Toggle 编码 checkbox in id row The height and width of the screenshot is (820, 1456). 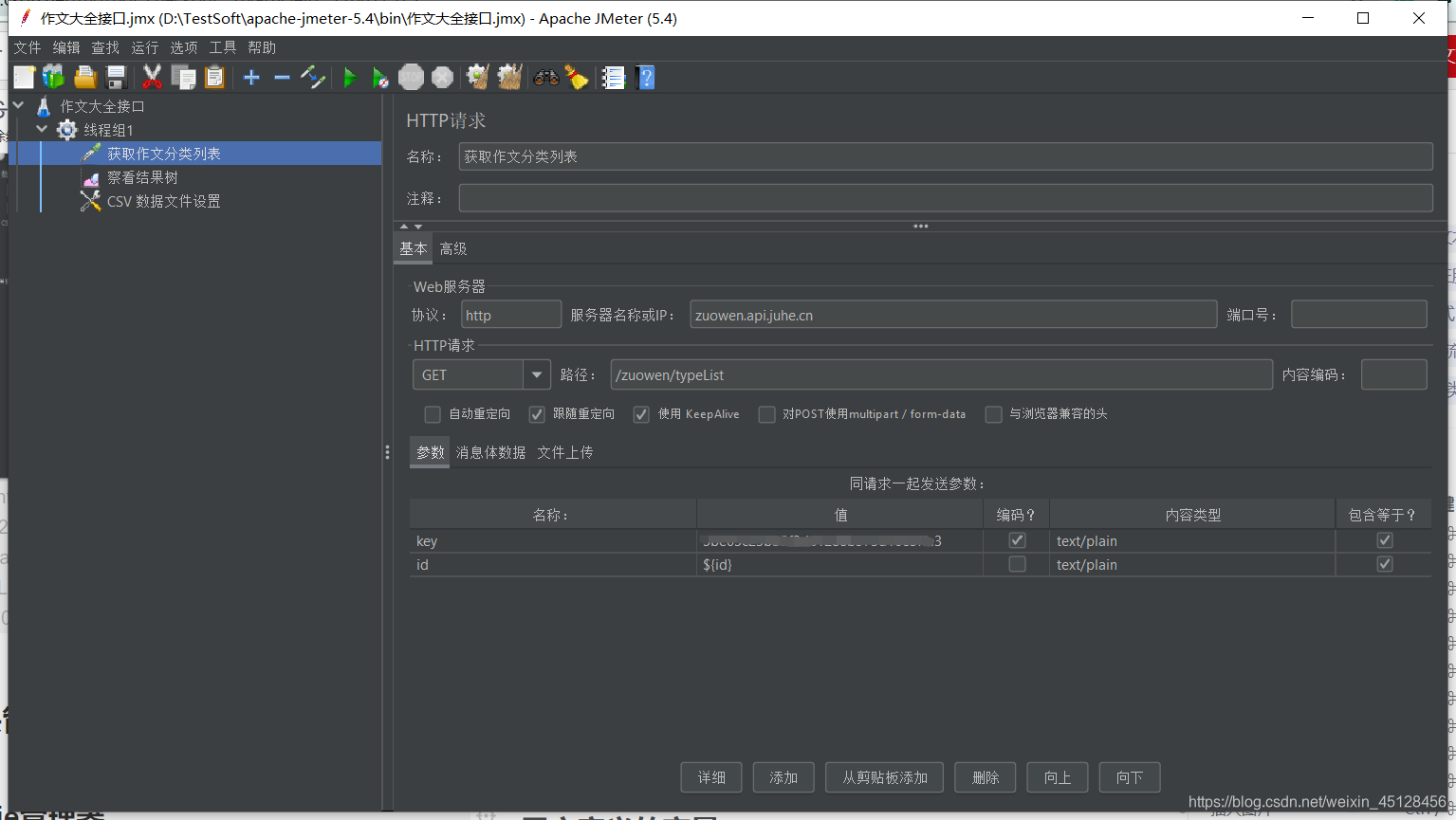point(1017,564)
